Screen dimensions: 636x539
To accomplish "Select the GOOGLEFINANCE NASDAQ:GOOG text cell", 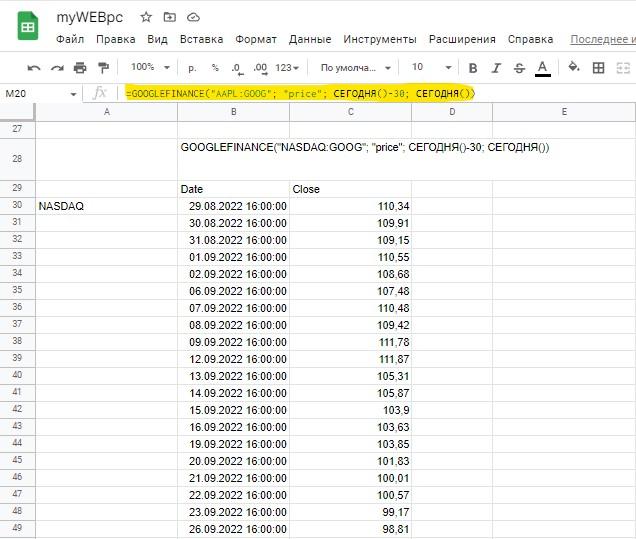I will 365,147.
